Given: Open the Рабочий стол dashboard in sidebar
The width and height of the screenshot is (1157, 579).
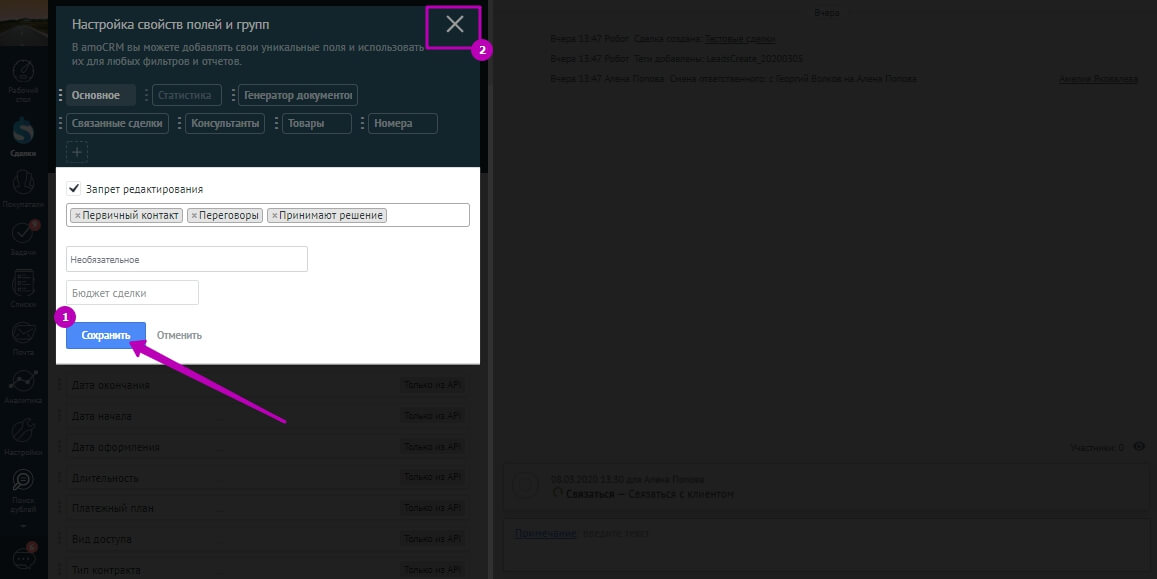Looking at the screenshot, I should [x=24, y=77].
